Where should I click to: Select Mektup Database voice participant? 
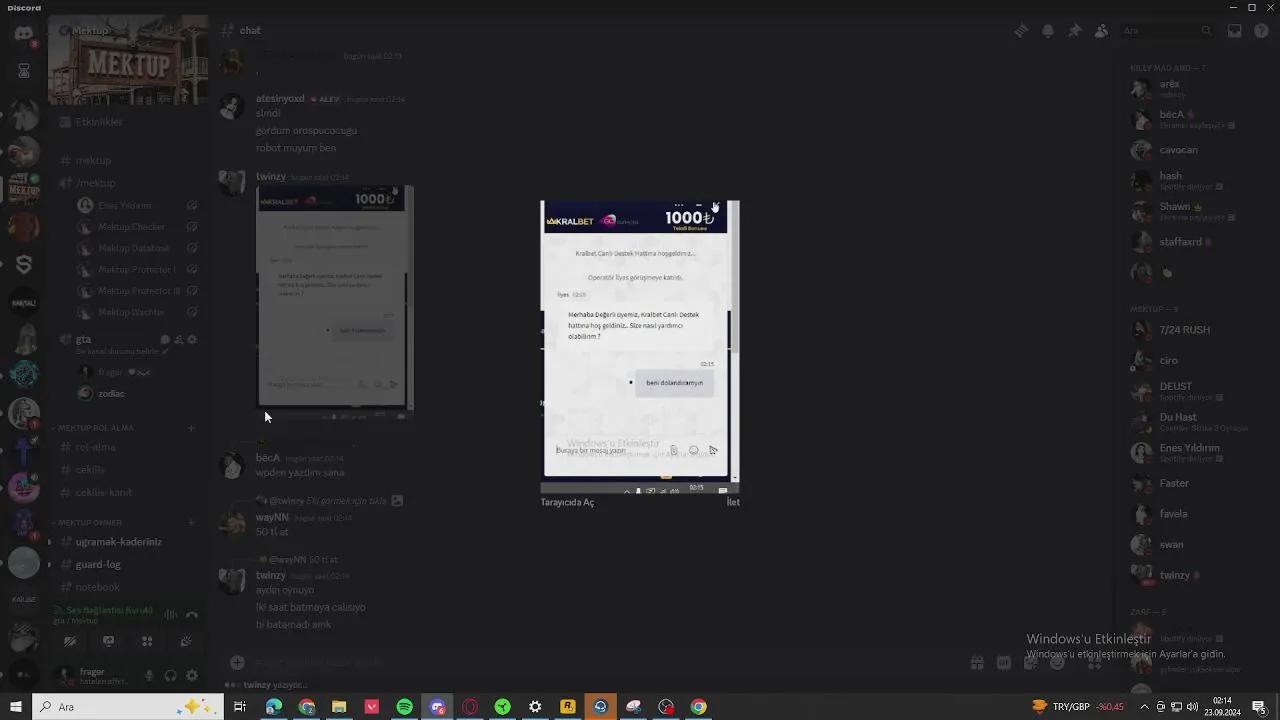[133, 248]
